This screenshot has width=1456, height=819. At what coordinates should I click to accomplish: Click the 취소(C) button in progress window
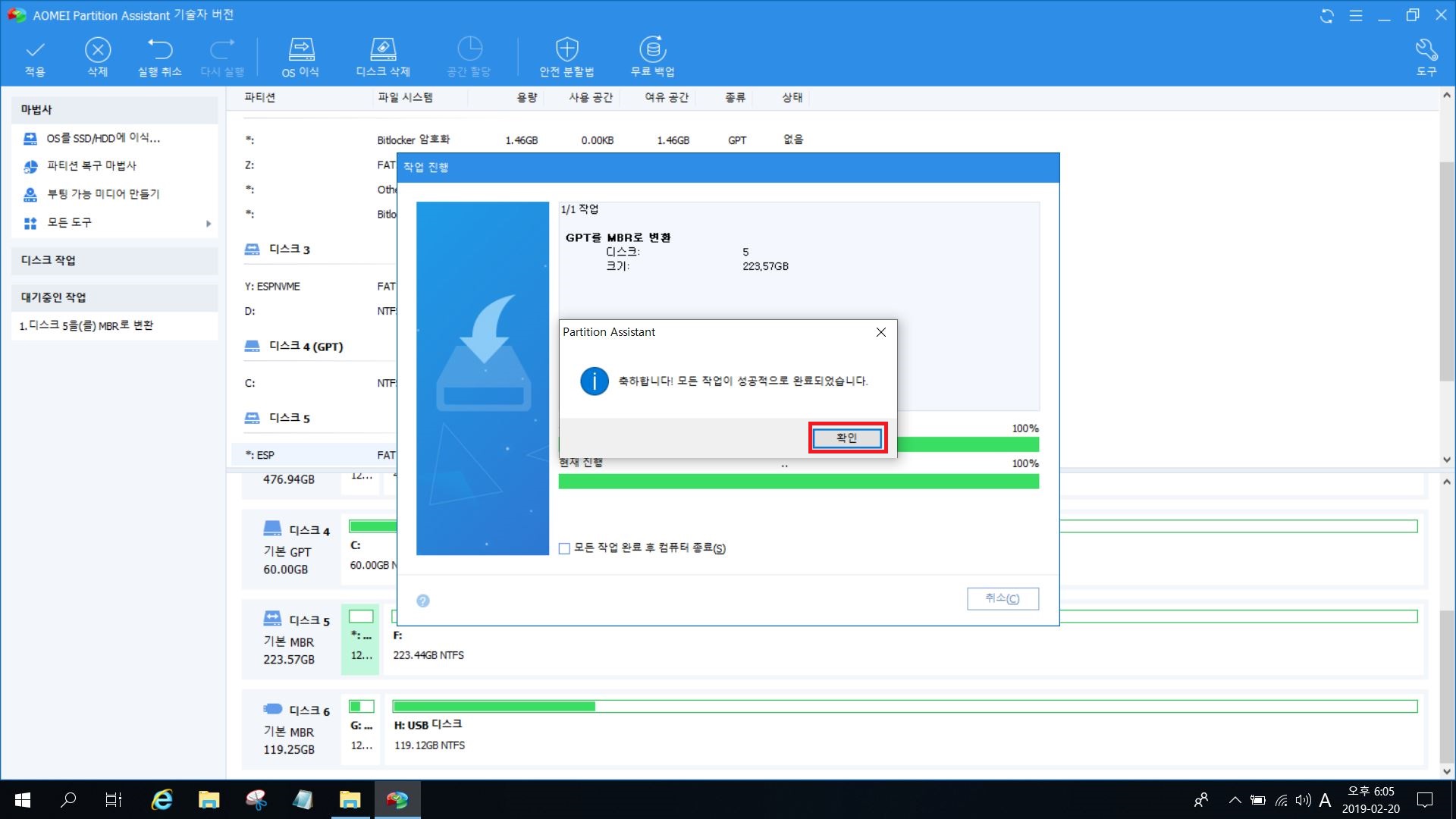pos(1003,598)
